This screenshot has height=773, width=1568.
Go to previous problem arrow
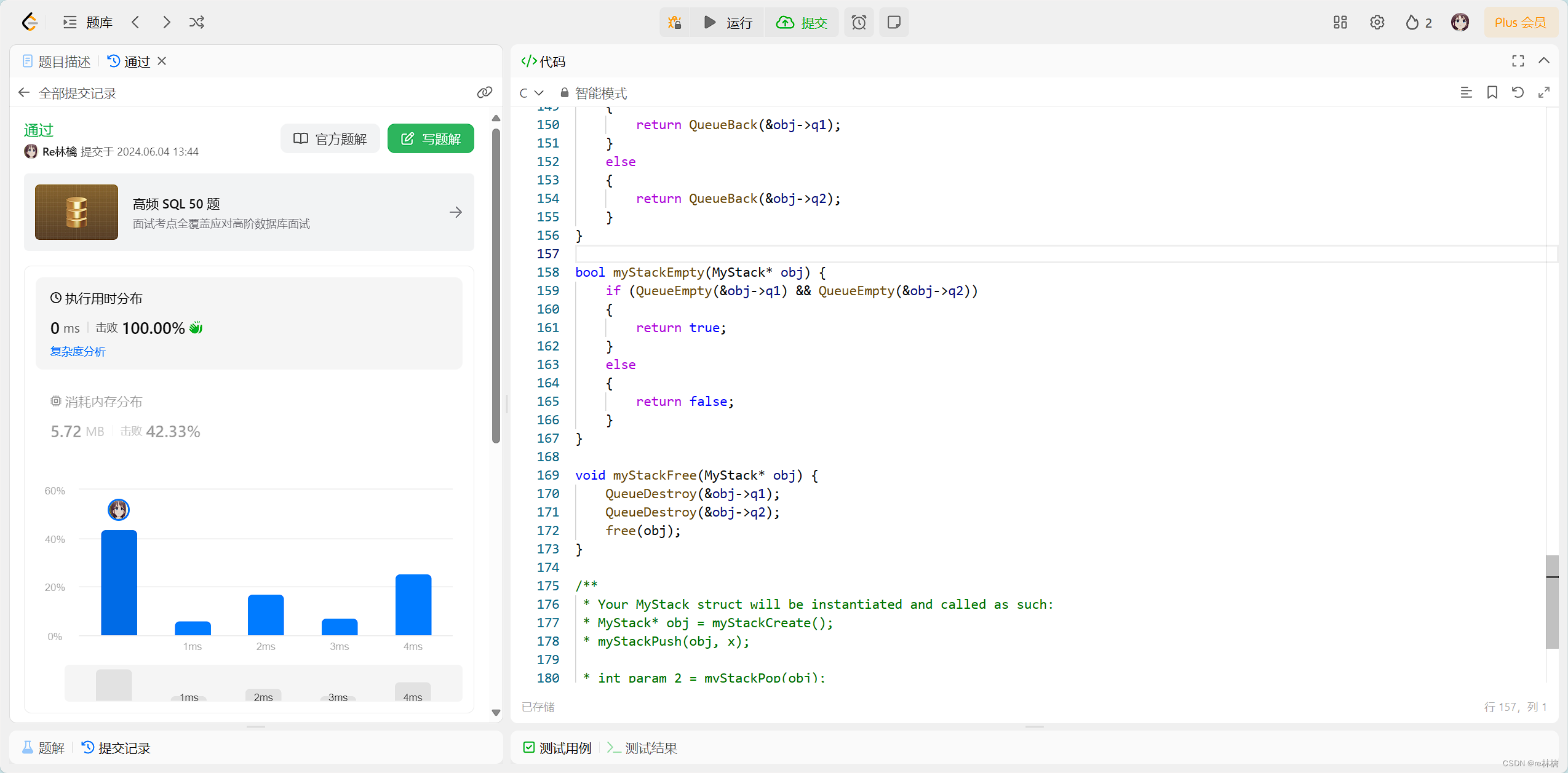(x=135, y=22)
